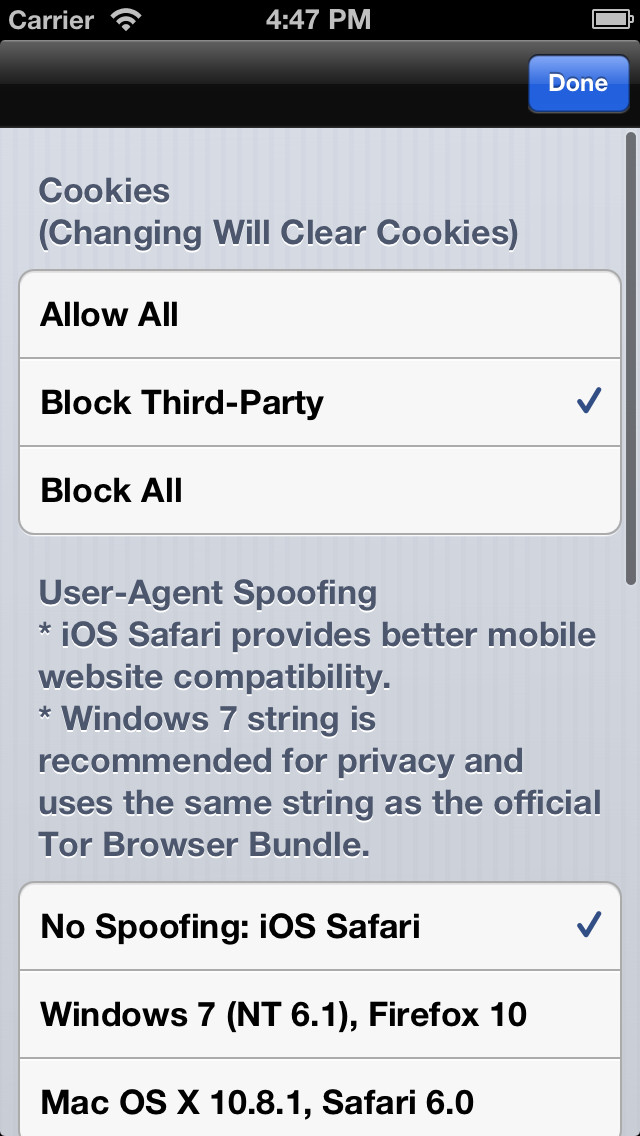Tap Done to close settings
The height and width of the screenshot is (1136, 640).
(x=578, y=83)
